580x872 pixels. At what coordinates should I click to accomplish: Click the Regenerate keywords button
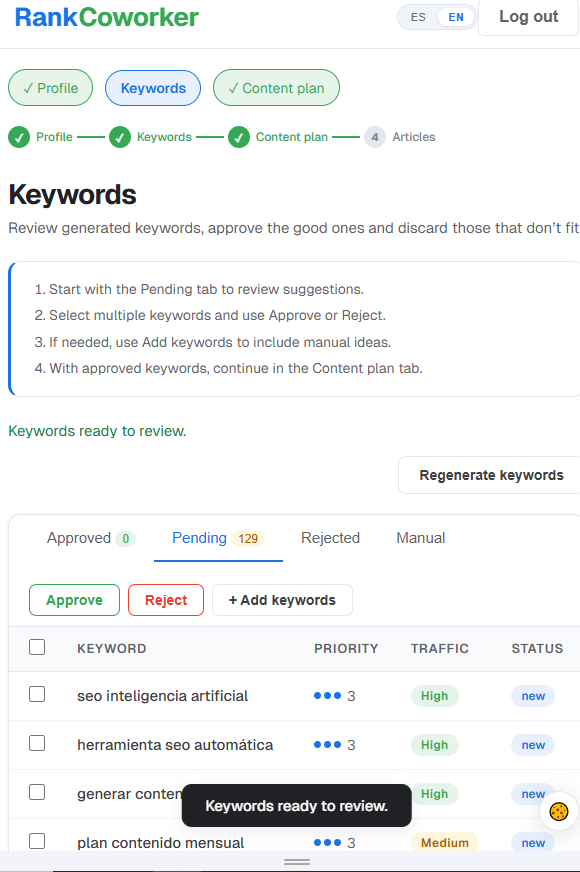[491, 475]
